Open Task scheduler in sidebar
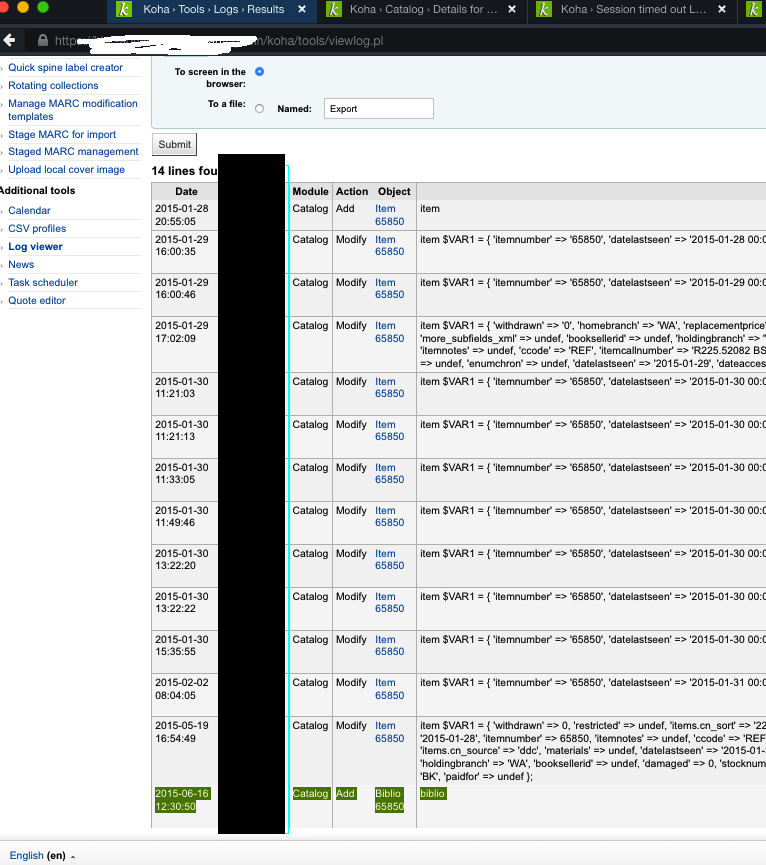Screen dimensions: 766x865 click(43, 283)
